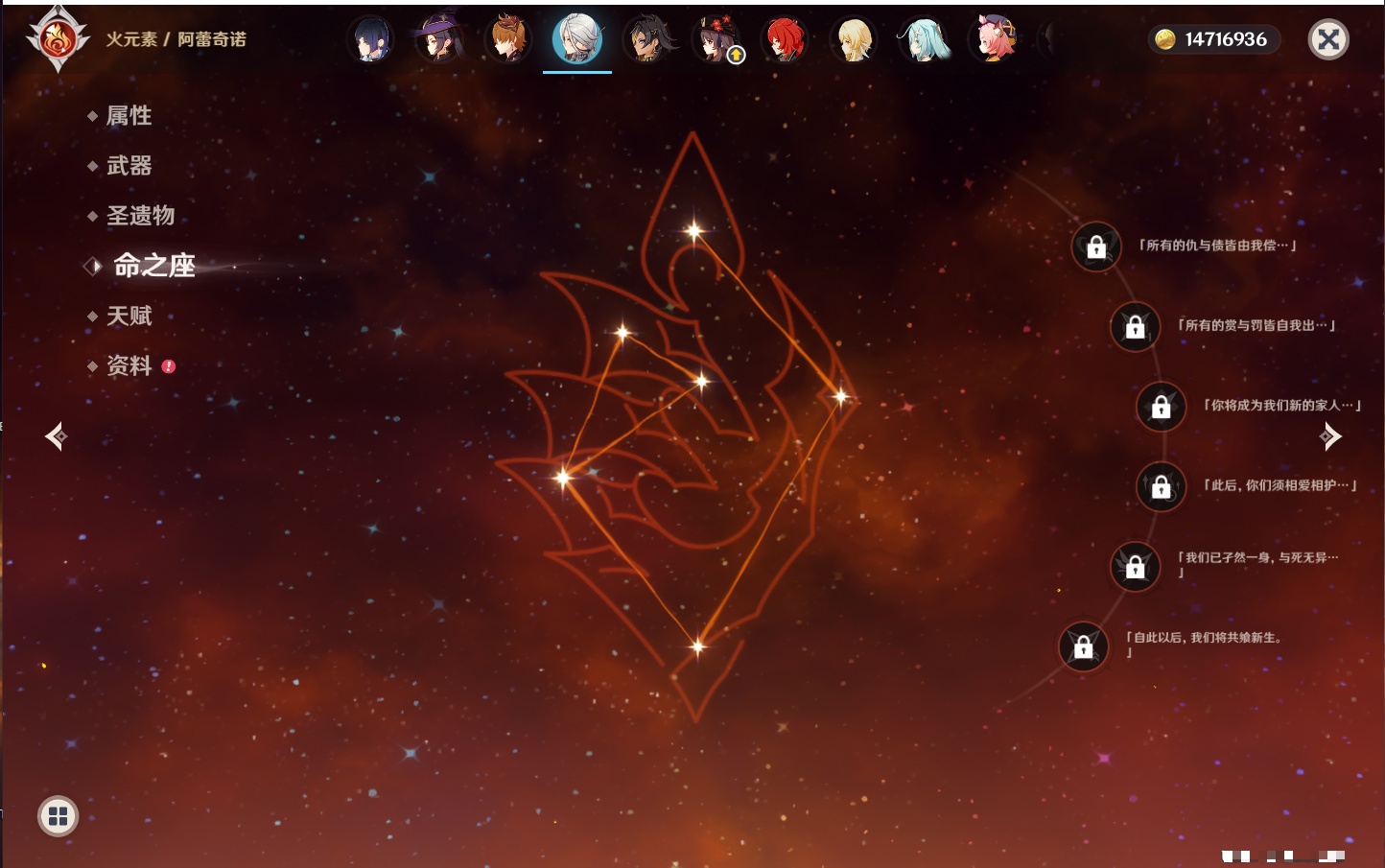Select the black spiky-haired character portrait
This screenshot has height=868, width=1385.
pos(647,39)
